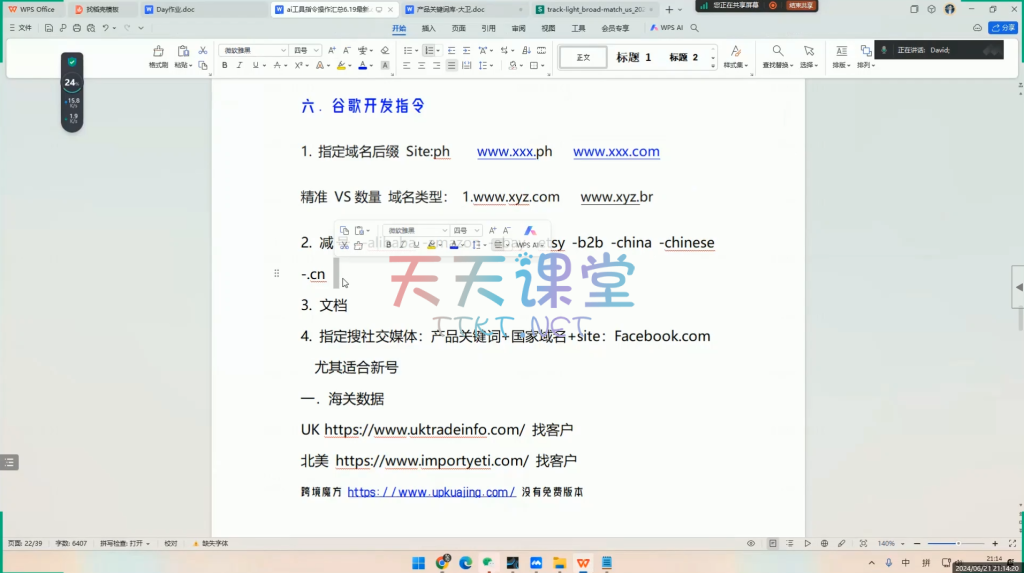Image resolution: width=1024 pixels, height=573 pixels.
Task: Toggle Italic formatting in the ribbon
Action: [240, 65]
